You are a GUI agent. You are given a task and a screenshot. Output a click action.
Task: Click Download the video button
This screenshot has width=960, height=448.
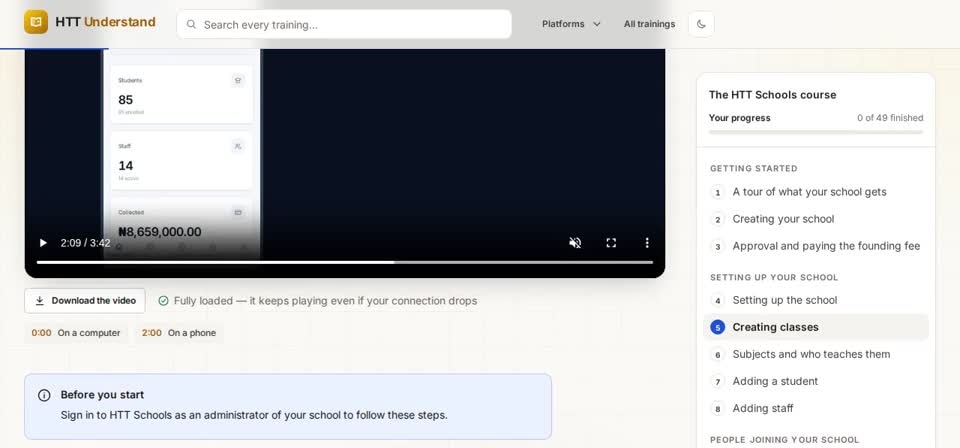[x=85, y=301]
